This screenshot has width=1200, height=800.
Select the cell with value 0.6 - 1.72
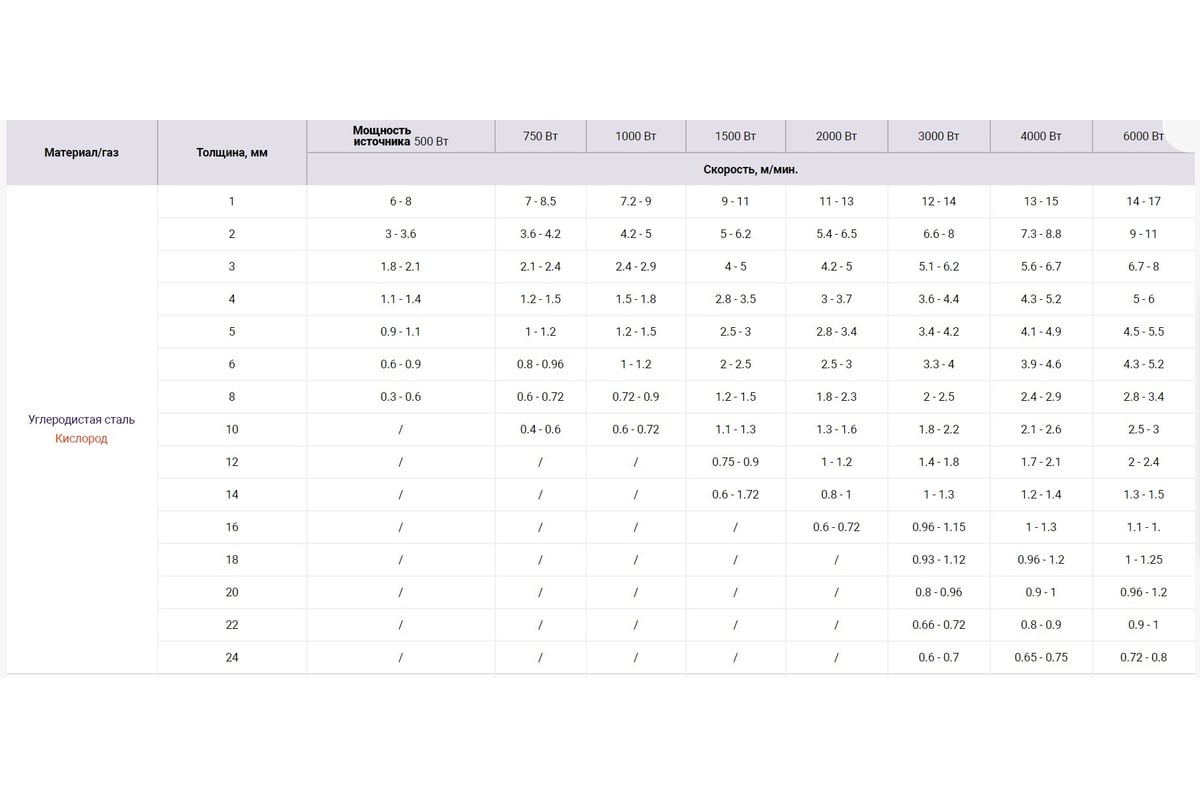[x=735, y=494]
